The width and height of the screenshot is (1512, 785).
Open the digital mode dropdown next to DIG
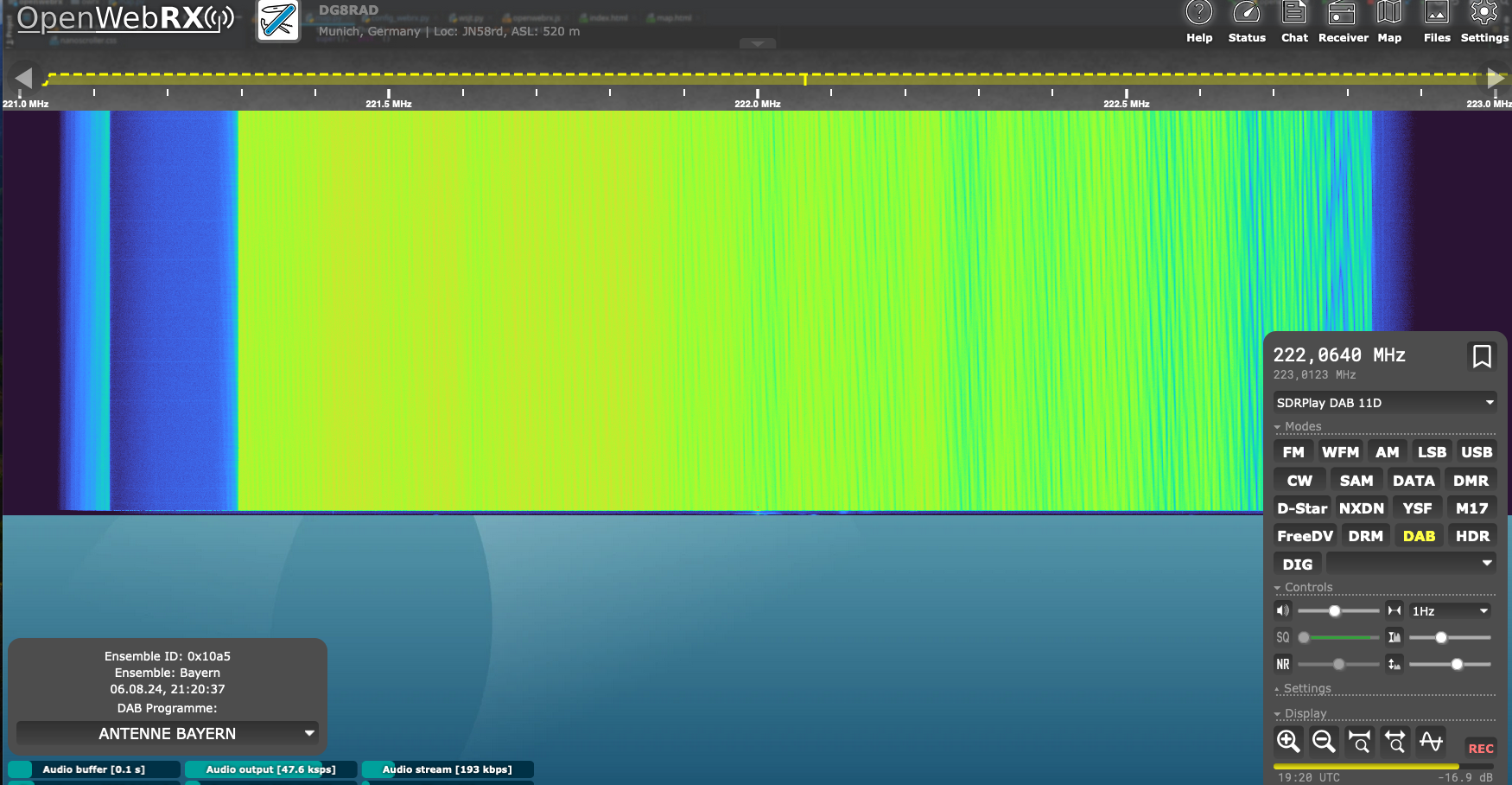pyautogui.click(x=1411, y=564)
